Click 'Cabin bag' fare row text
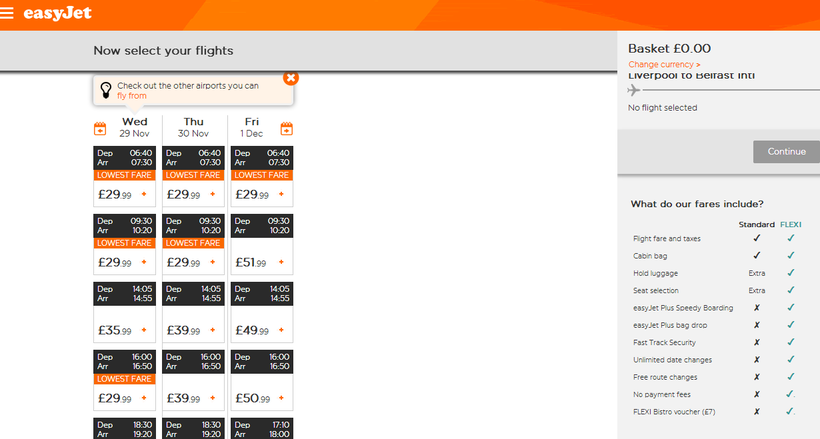 click(650, 256)
